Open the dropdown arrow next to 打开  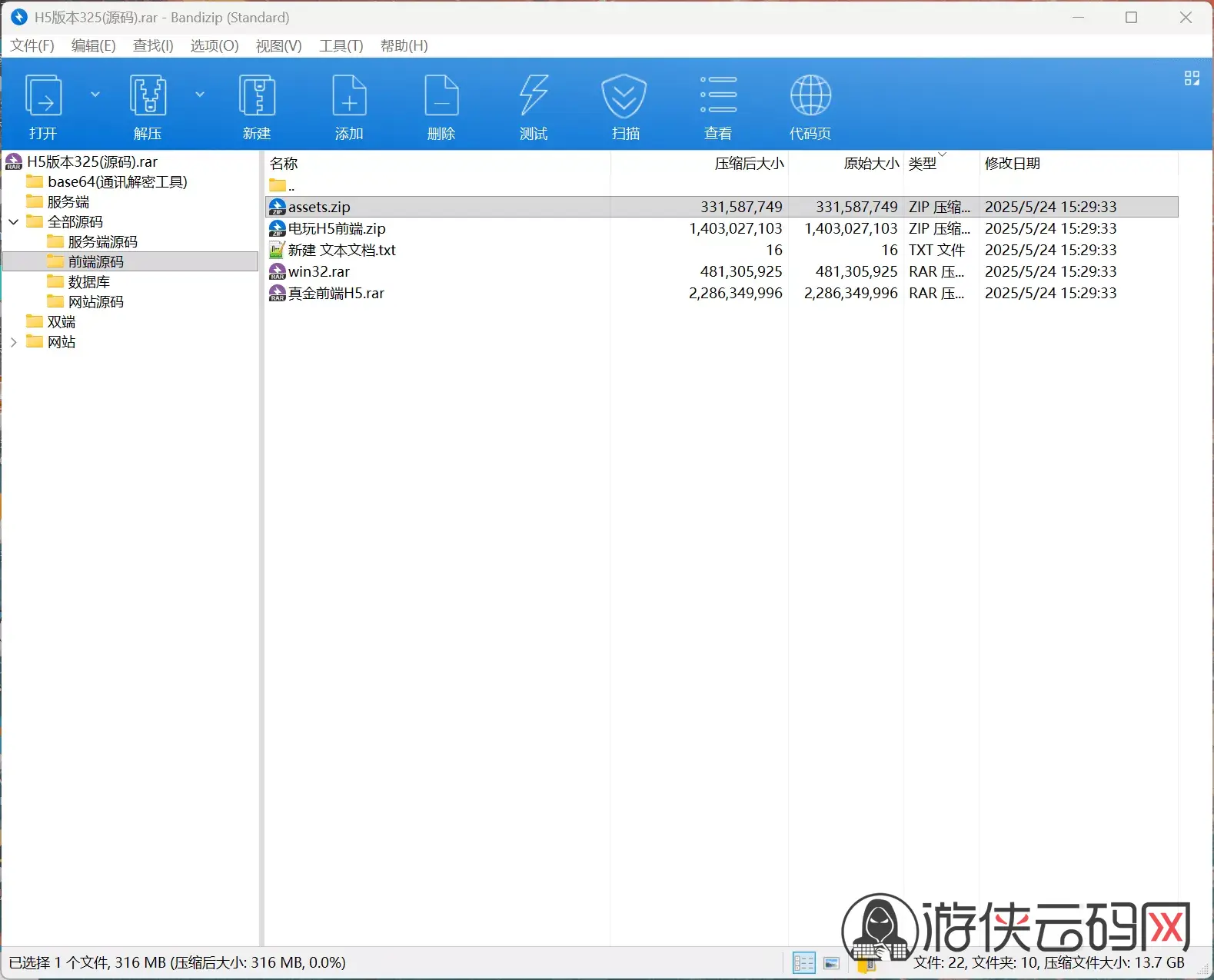click(95, 95)
